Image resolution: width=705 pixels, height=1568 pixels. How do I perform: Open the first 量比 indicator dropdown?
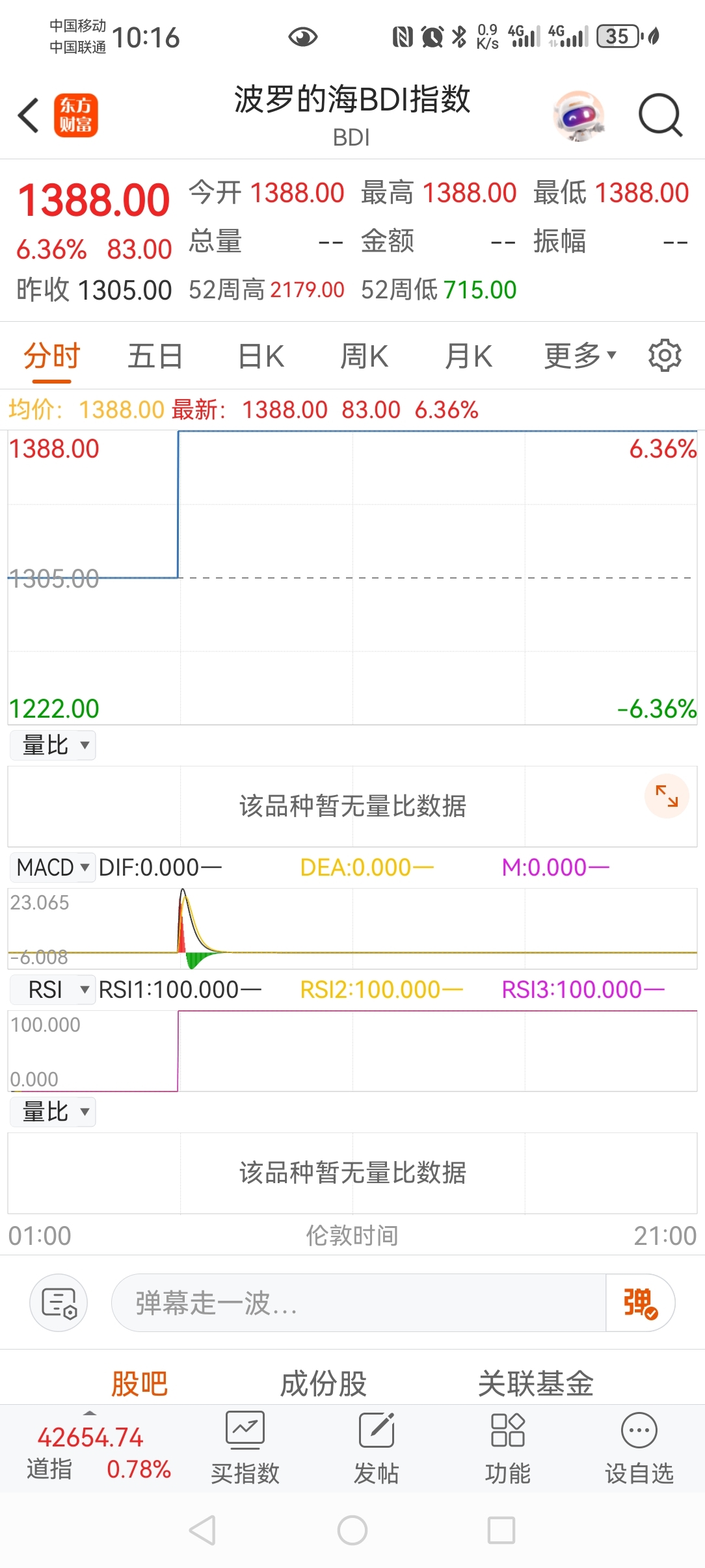tap(53, 745)
